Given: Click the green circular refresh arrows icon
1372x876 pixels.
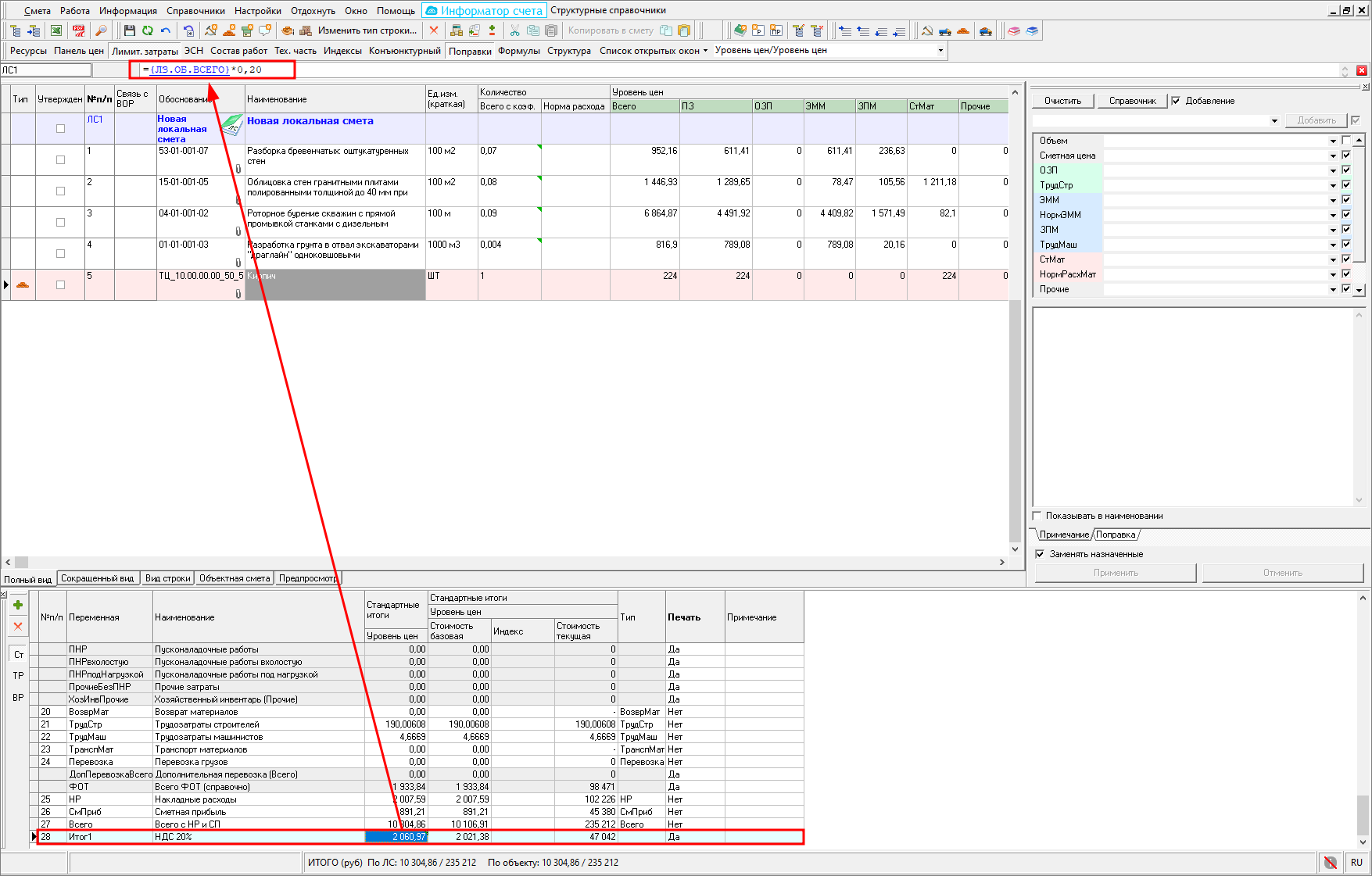Looking at the screenshot, I should click(x=148, y=30).
